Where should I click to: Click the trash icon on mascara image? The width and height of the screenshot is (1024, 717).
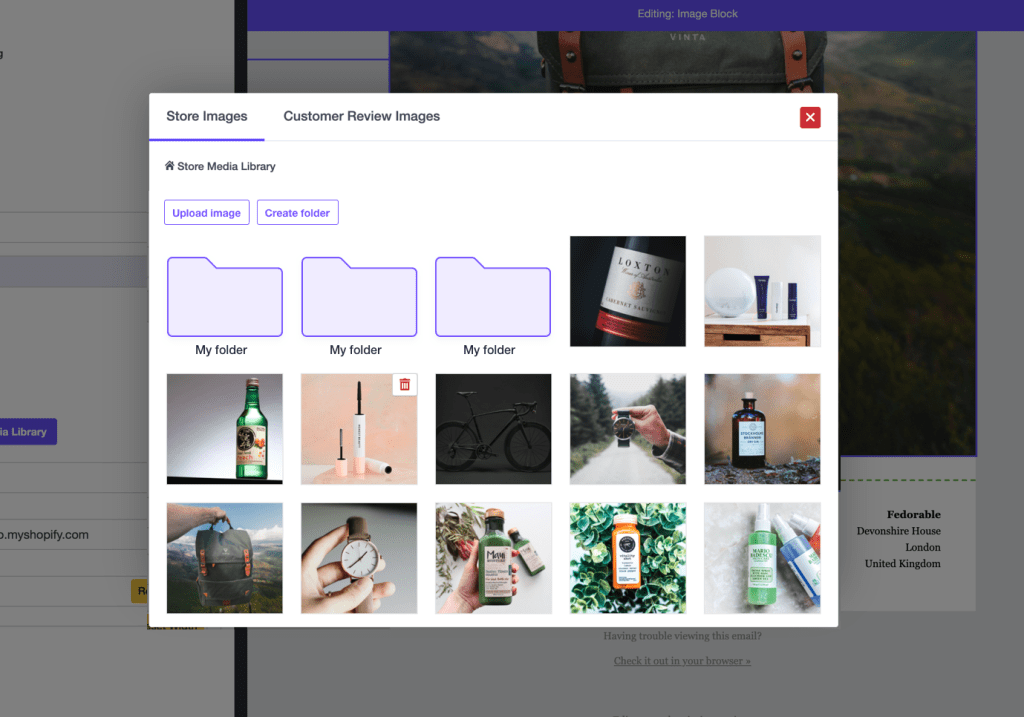pos(404,385)
